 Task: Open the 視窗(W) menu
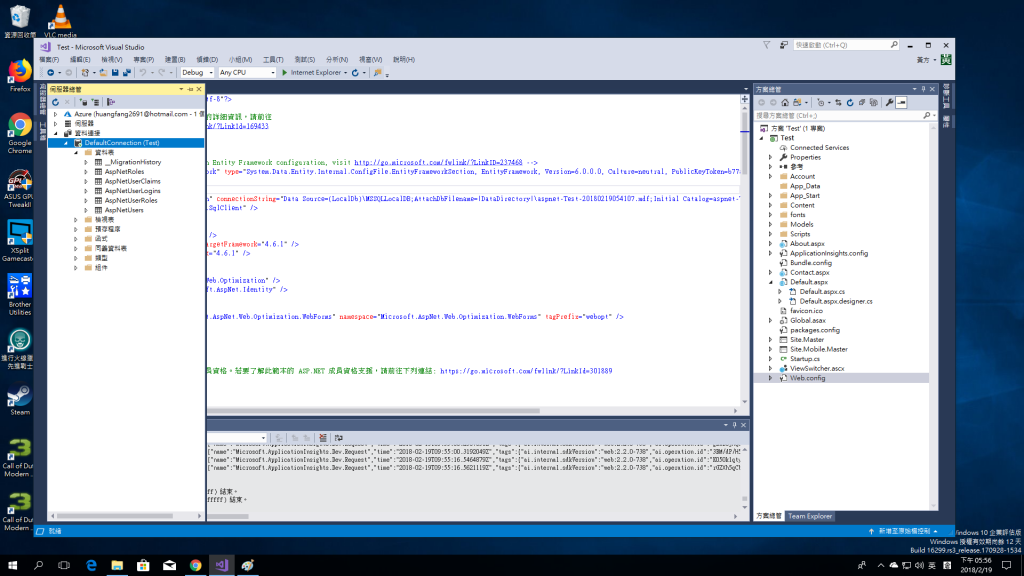(370, 59)
